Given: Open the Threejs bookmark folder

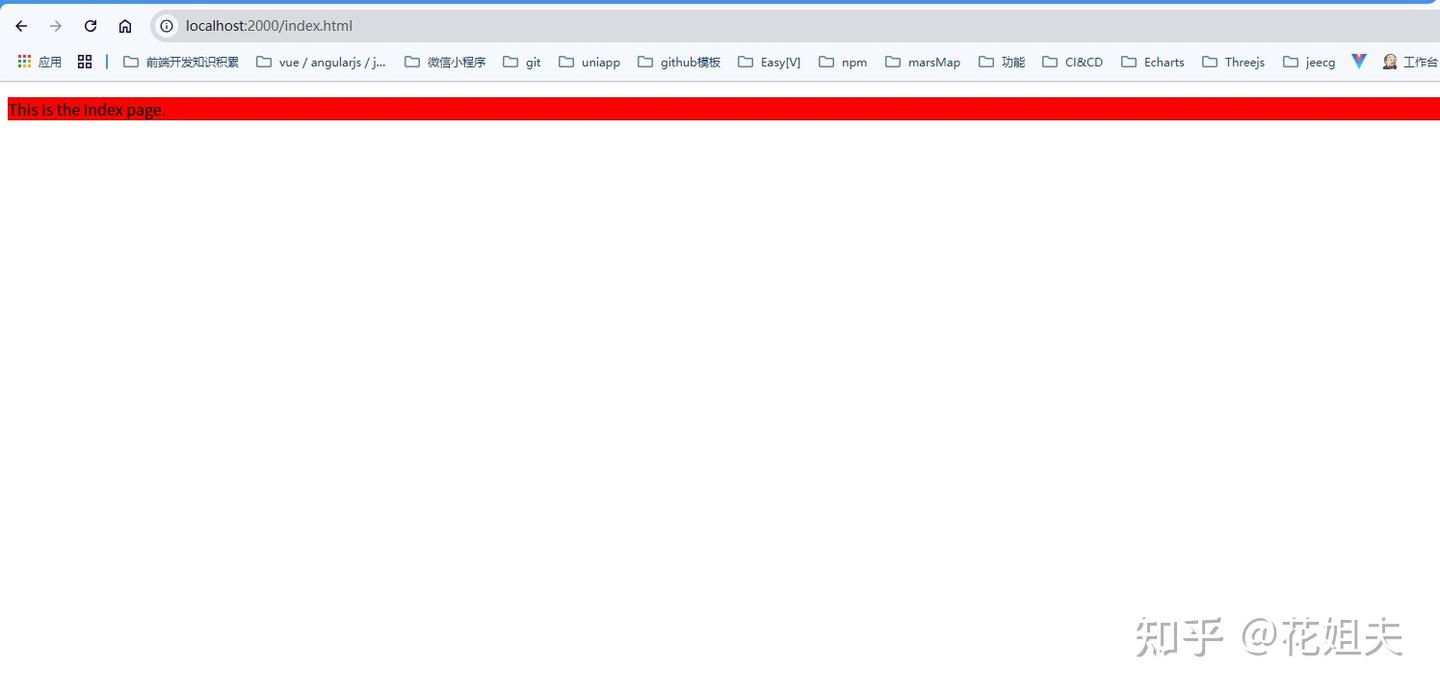Looking at the screenshot, I should point(1233,62).
